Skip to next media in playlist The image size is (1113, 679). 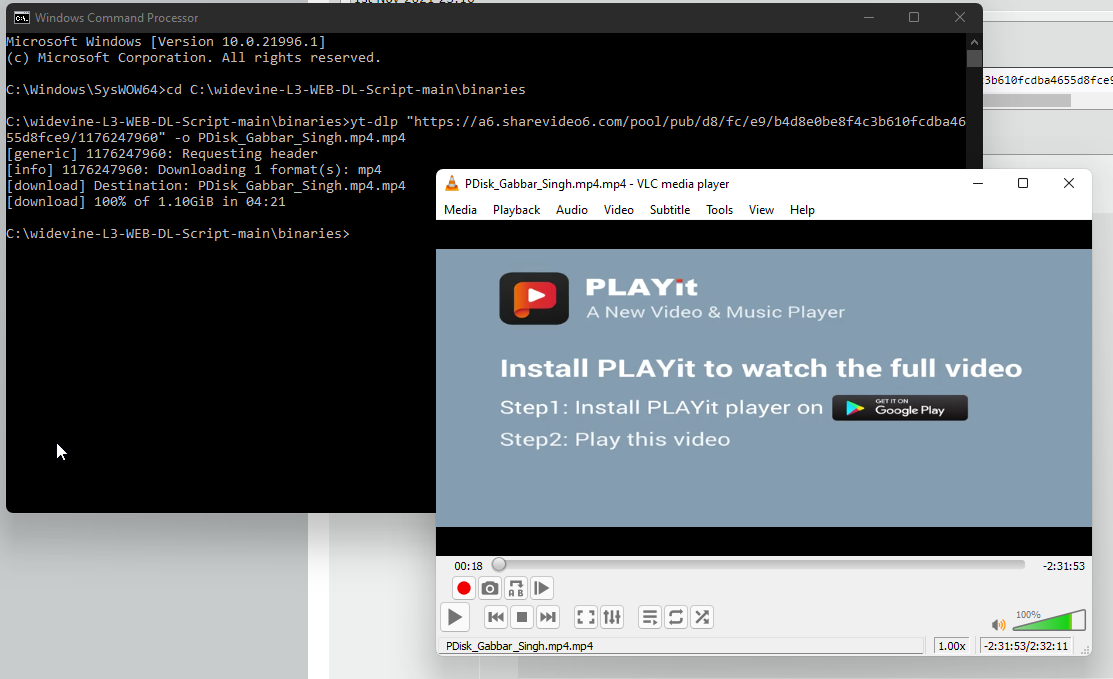(x=547, y=617)
